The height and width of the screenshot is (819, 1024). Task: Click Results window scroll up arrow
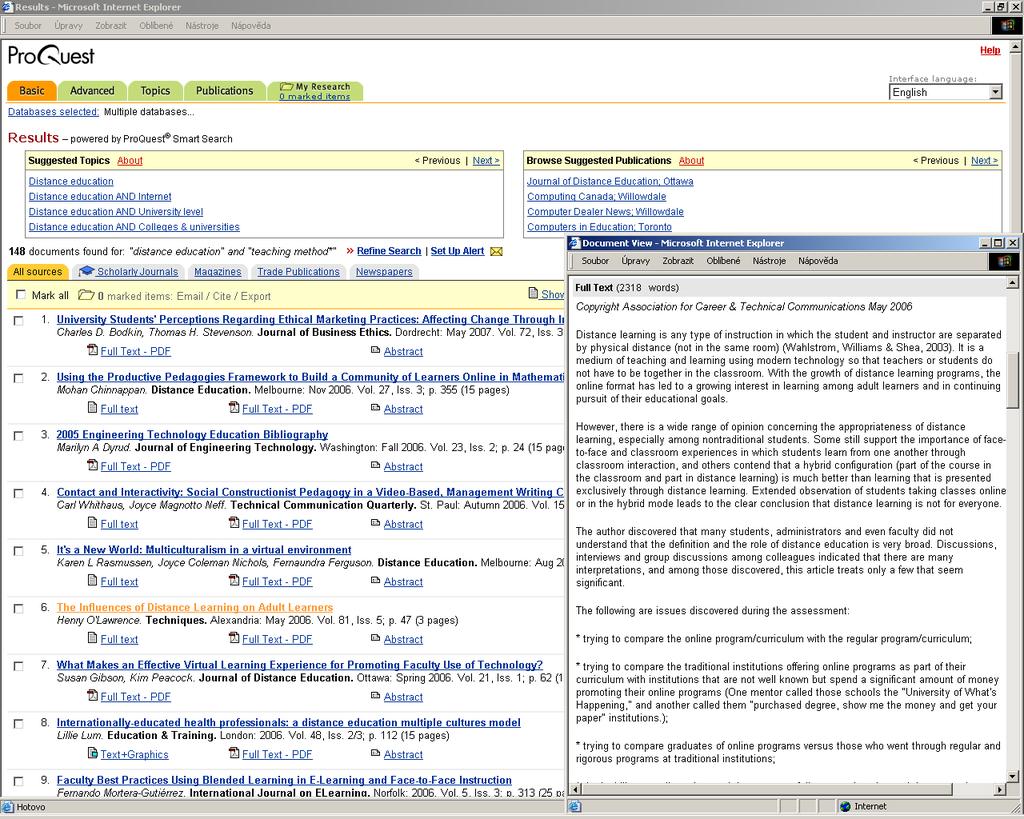[x=1016, y=47]
